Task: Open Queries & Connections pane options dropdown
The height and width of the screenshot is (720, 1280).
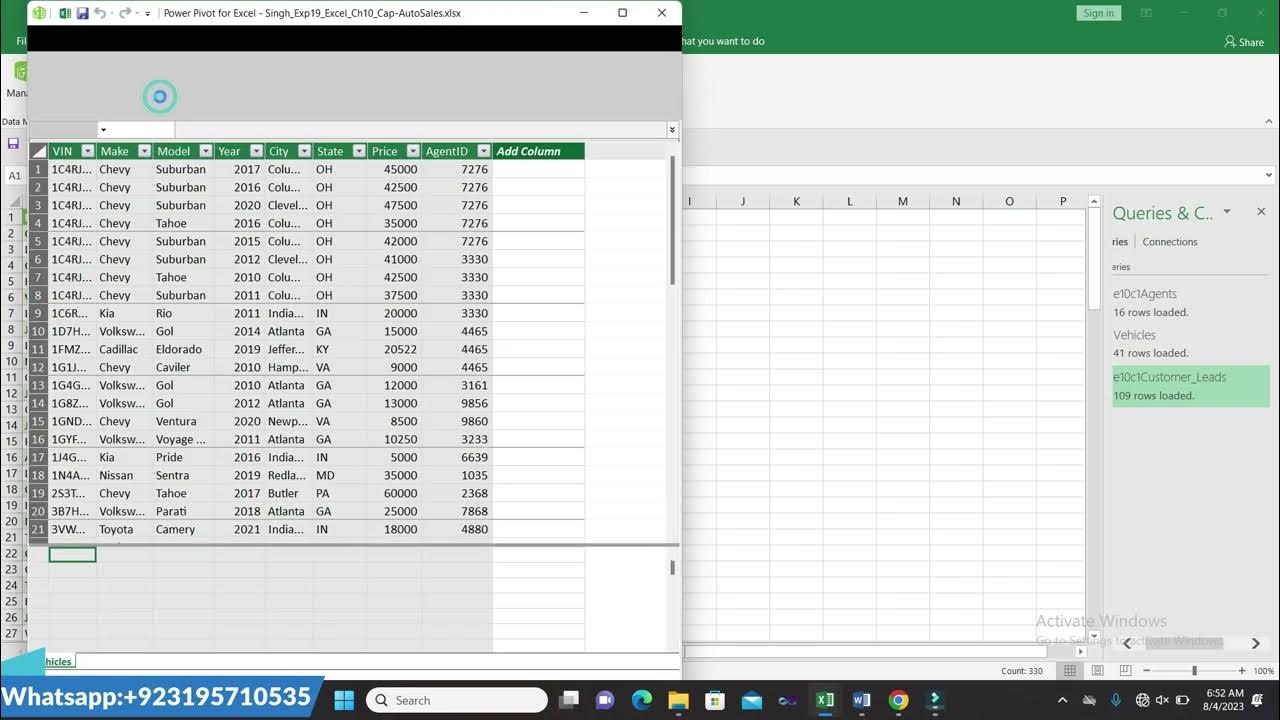Action: 1227,212
